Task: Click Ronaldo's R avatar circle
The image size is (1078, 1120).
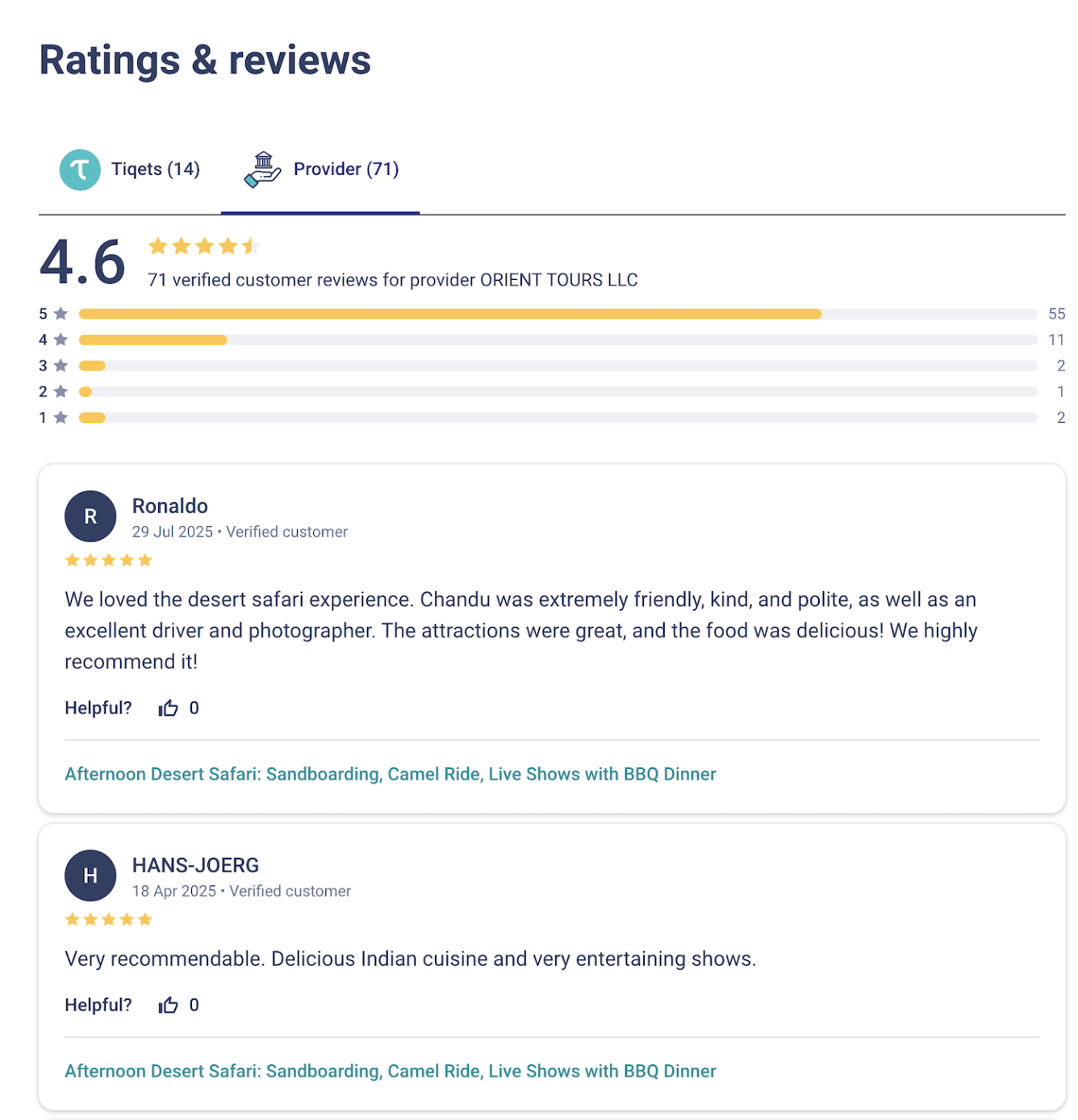Action: click(90, 516)
